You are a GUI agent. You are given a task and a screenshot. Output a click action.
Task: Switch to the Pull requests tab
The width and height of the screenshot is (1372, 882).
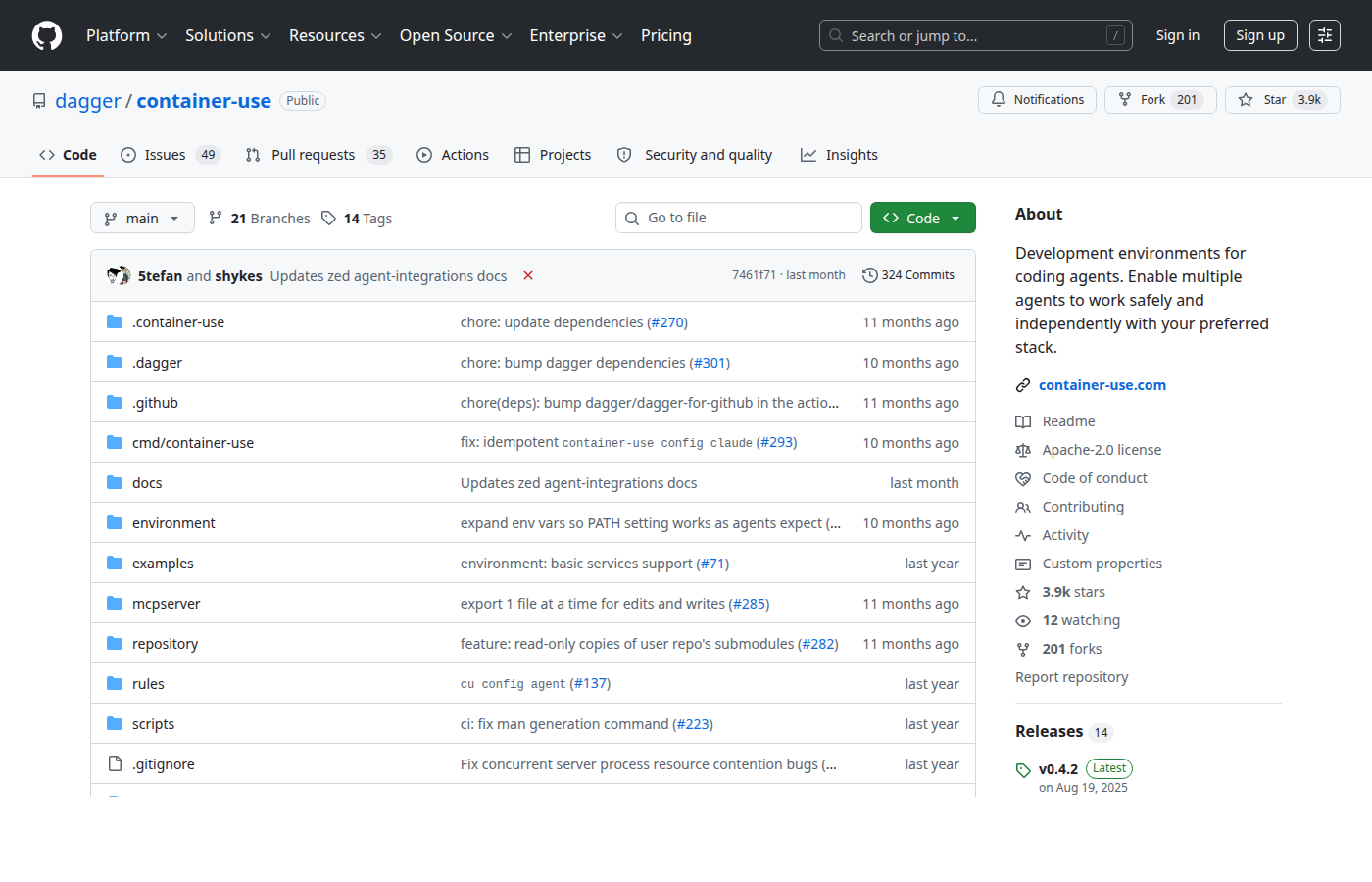point(318,155)
